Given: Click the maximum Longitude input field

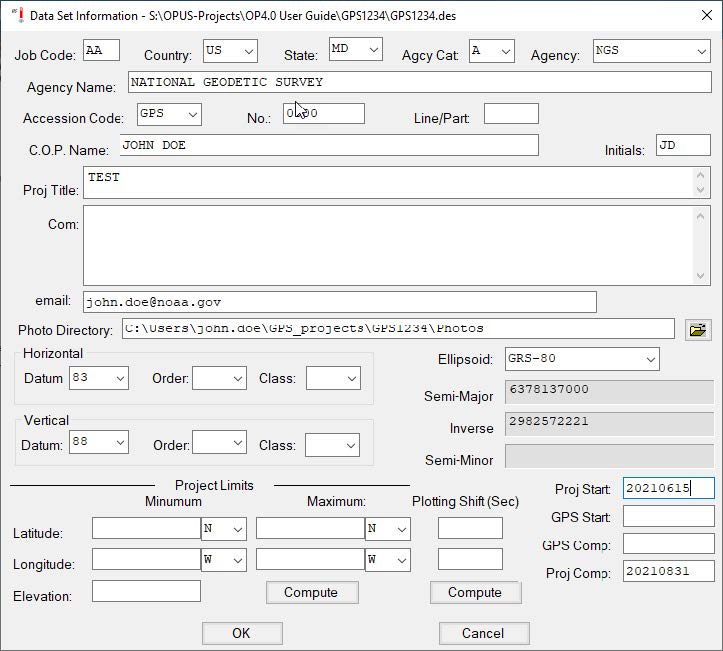Looking at the screenshot, I should coord(310,559).
